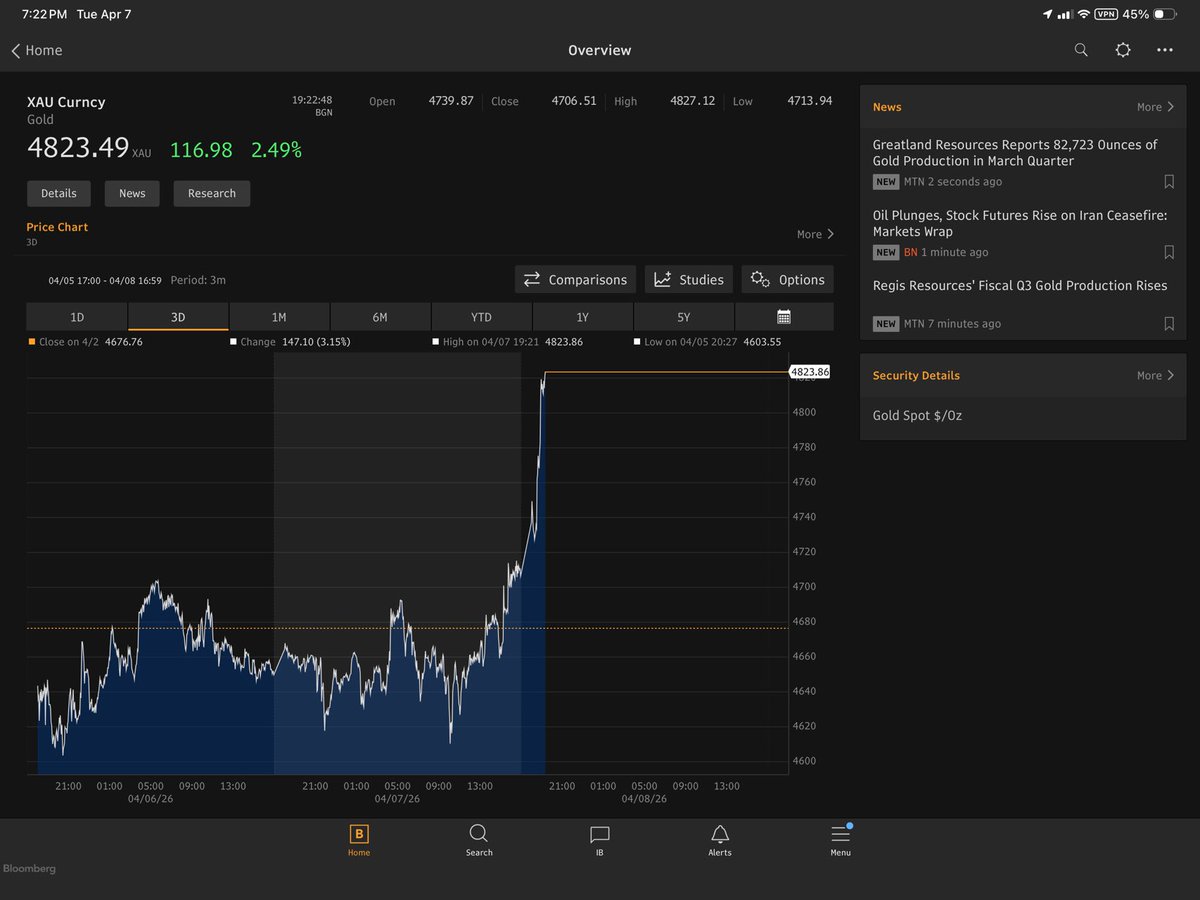Tap the Wi-Fi icon in status bar
This screenshot has height=900, width=1200.
pos(1083,14)
